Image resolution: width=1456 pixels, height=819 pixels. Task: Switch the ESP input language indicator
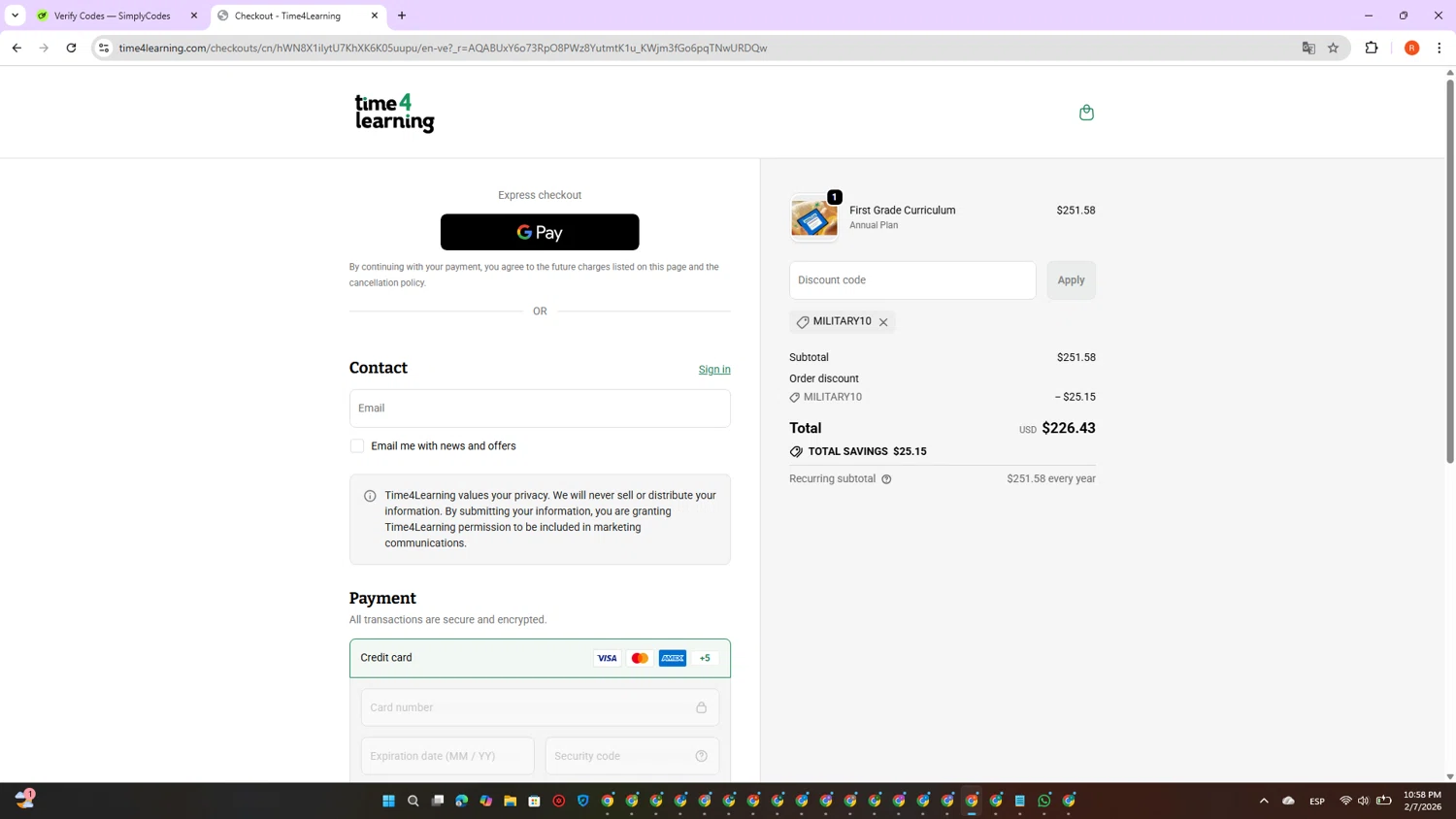[1317, 802]
